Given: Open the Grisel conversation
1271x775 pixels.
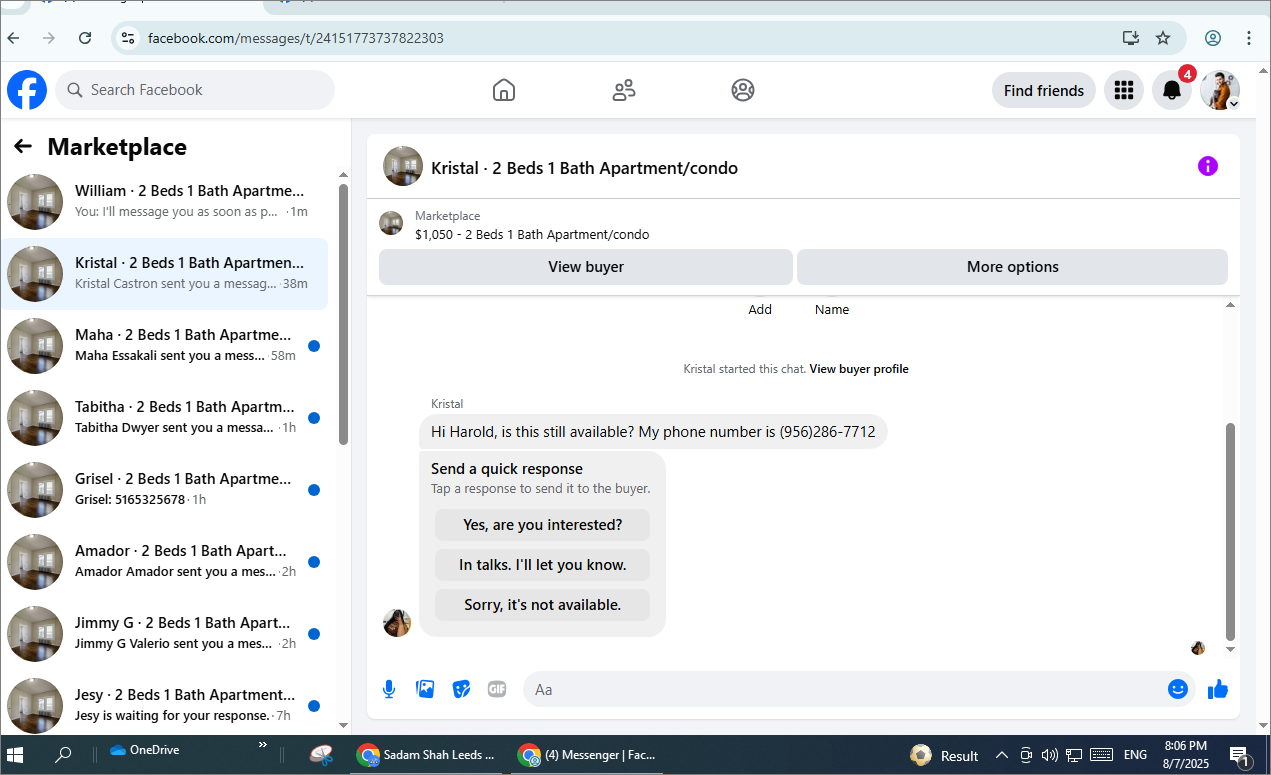Looking at the screenshot, I should [x=164, y=489].
